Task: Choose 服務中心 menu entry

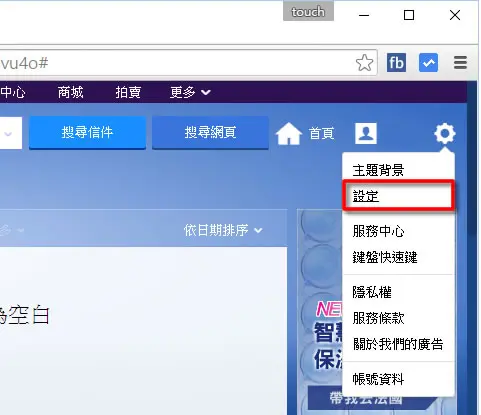Action: (379, 231)
